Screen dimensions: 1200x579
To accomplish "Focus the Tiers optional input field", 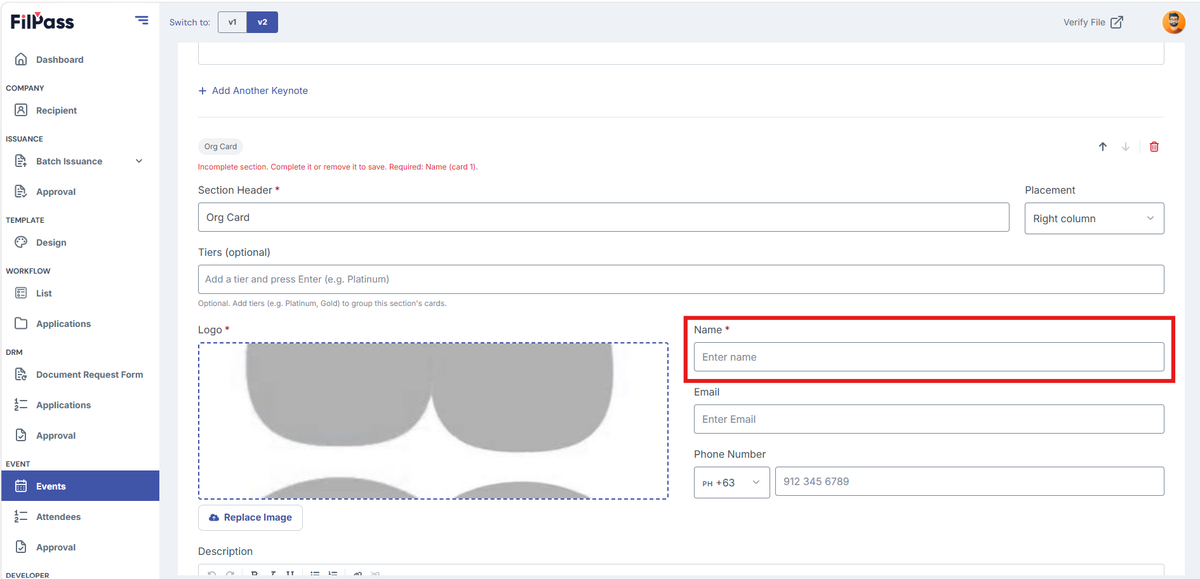I will coord(681,279).
